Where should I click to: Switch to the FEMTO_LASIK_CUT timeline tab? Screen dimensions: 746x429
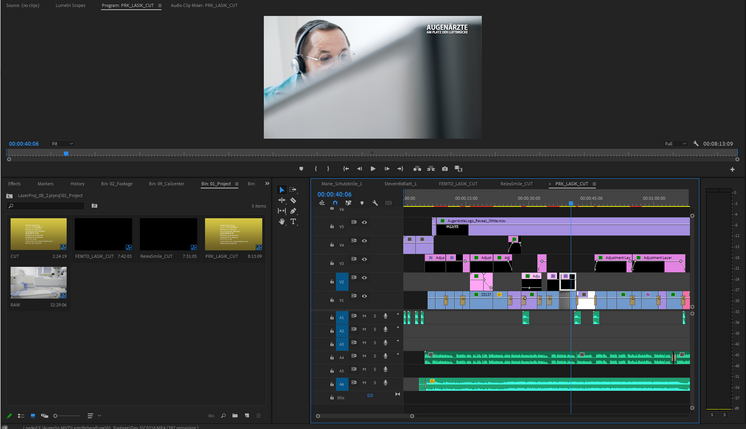(459, 184)
